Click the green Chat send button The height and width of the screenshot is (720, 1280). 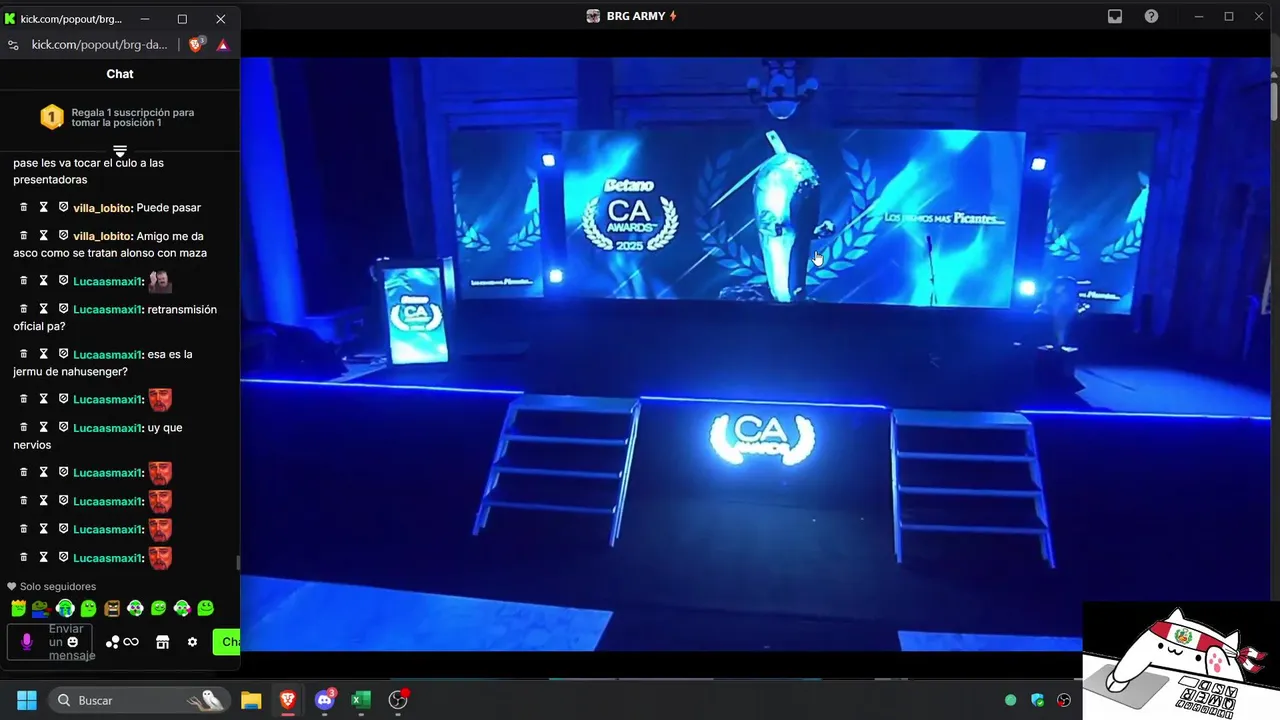(227, 642)
